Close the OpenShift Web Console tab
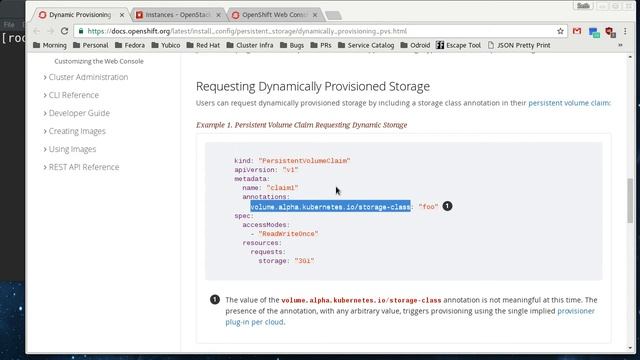This screenshot has height=360, width=640. [315, 15]
